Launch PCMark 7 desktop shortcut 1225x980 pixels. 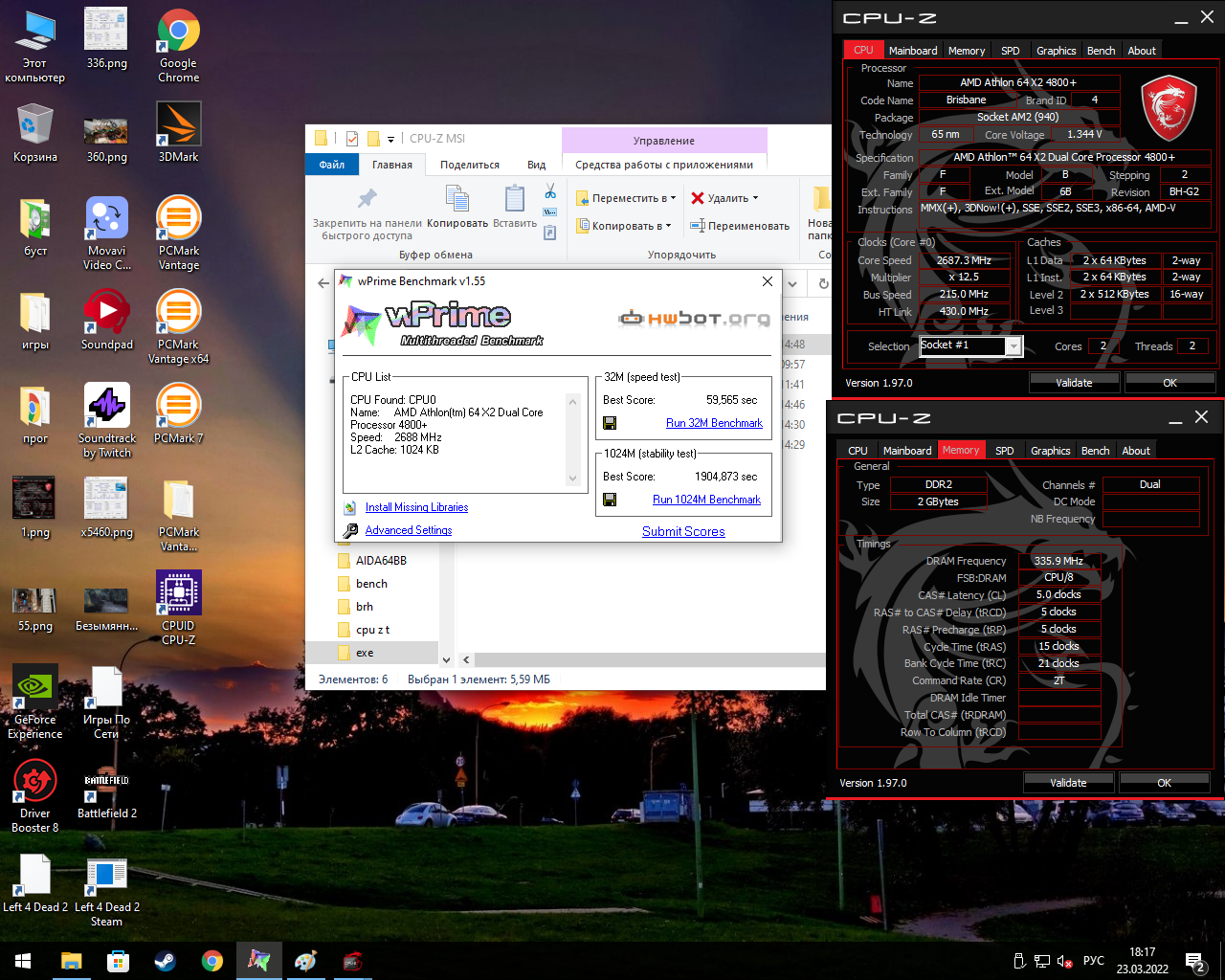179,413
